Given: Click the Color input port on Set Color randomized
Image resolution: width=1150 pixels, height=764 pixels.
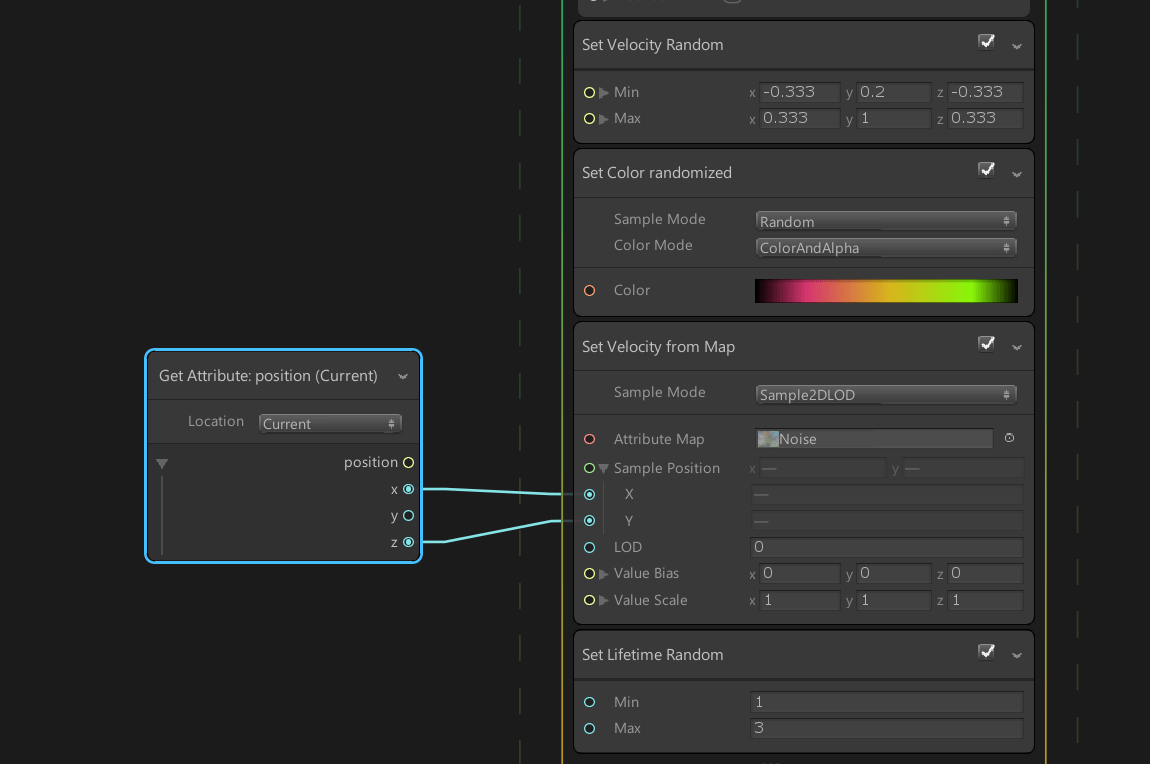Looking at the screenshot, I should (x=589, y=290).
